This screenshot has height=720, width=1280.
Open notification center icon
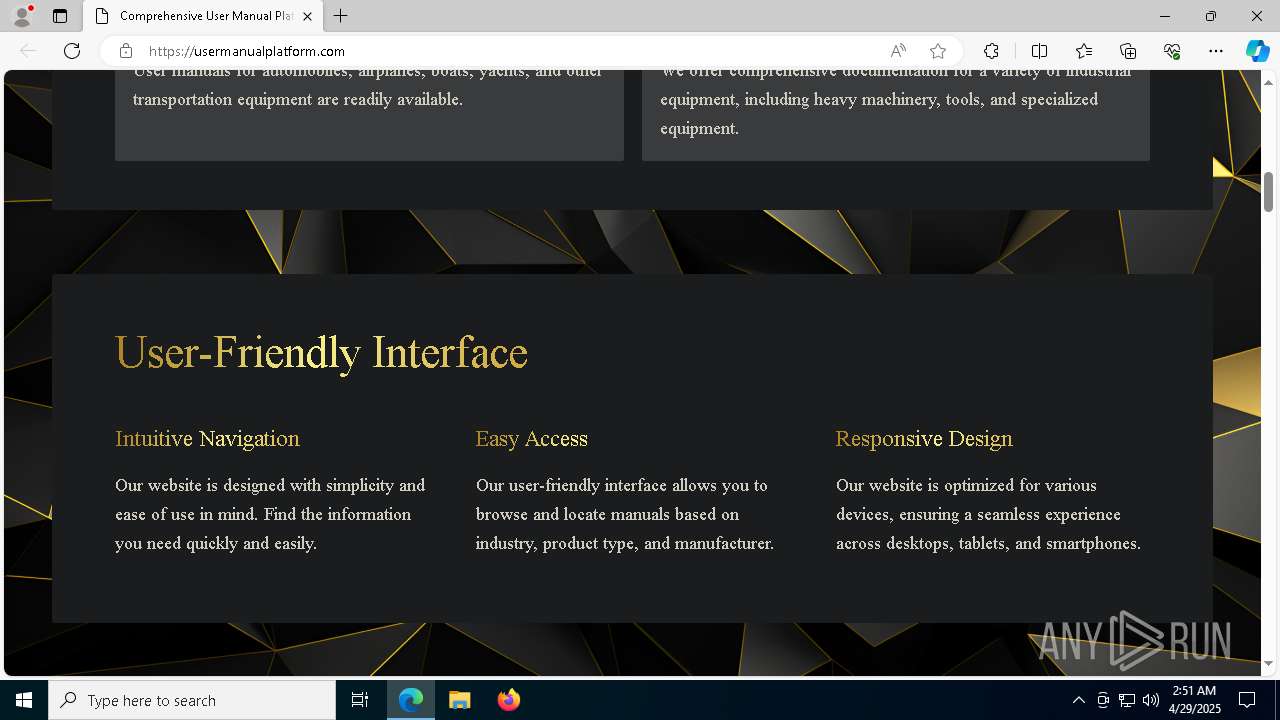[x=1247, y=700]
